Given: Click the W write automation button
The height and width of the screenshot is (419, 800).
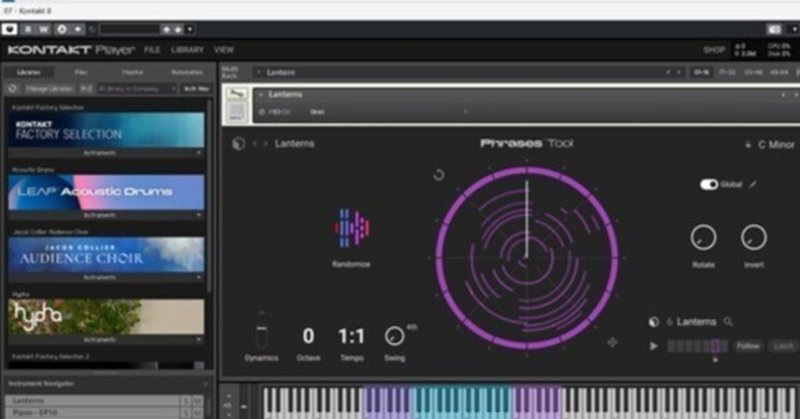Looking at the screenshot, I should 44,29.
